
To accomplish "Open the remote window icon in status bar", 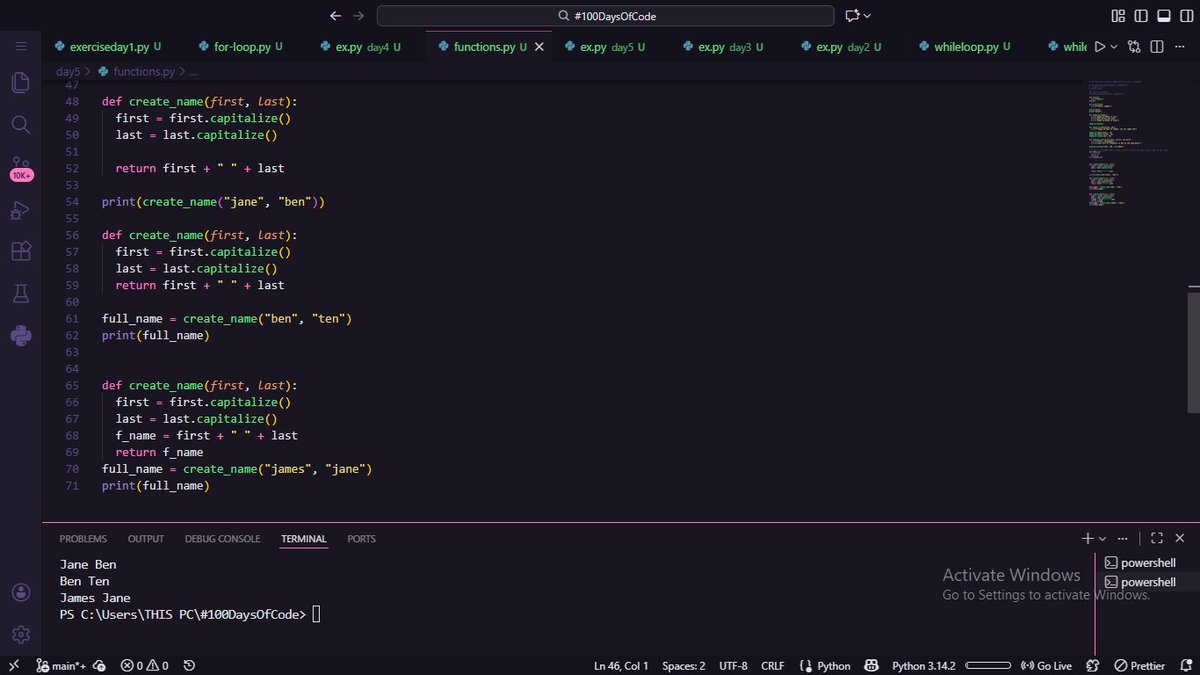I will [x=14, y=665].
